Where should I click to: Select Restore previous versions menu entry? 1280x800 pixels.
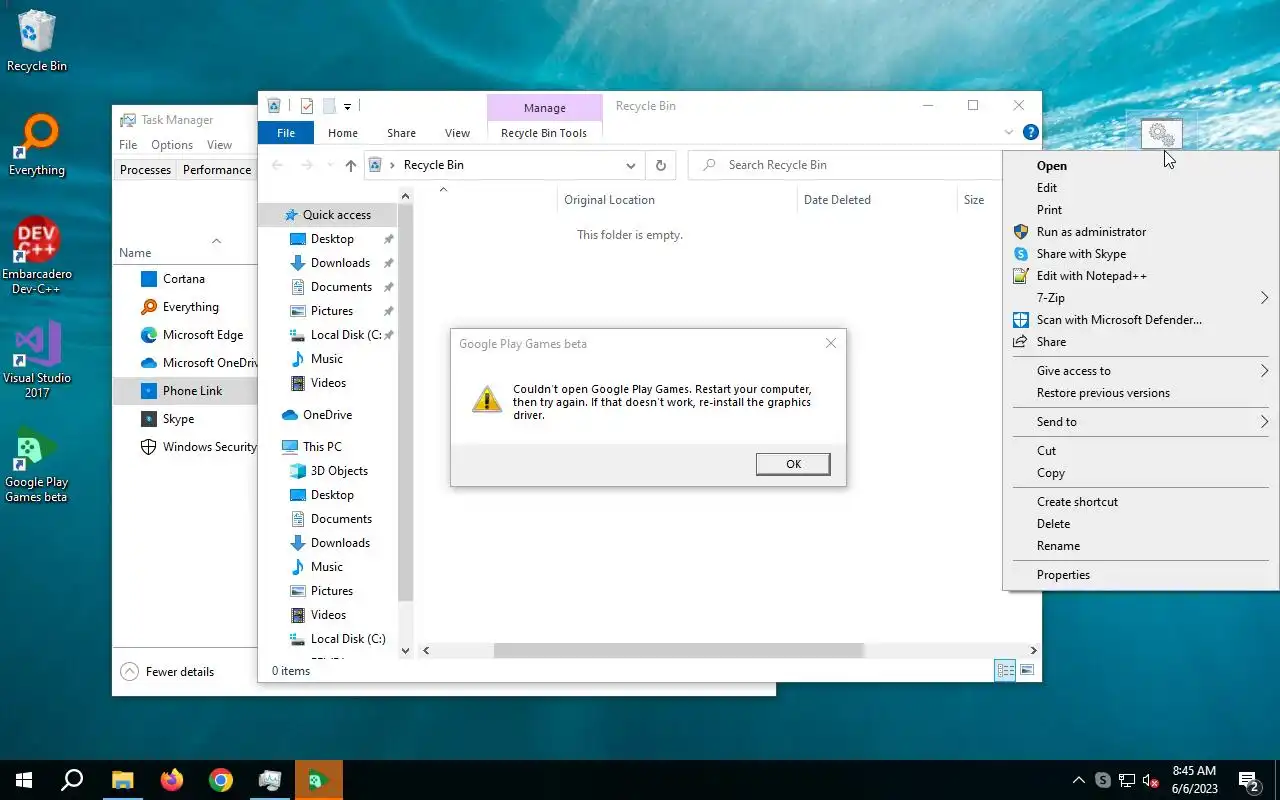[1140, 393]
